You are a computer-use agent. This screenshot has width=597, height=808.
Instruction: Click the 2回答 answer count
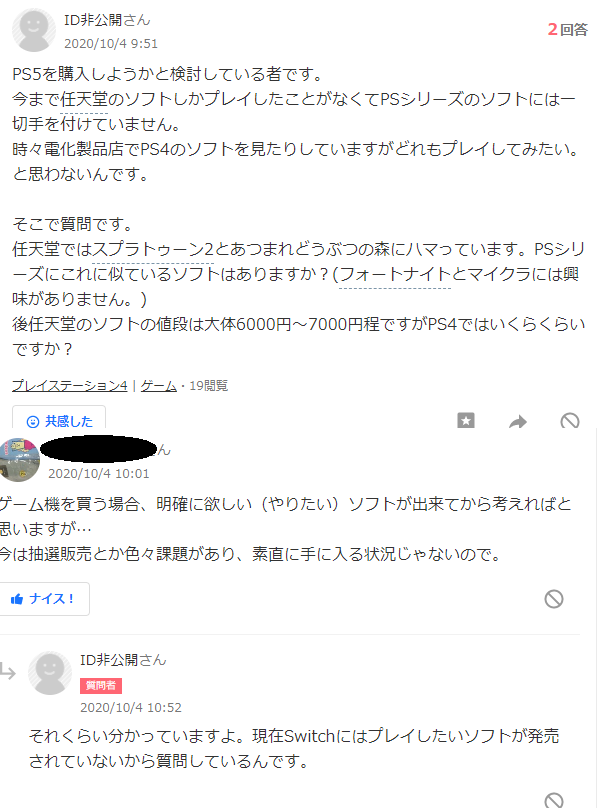click(x=567, y=29)
